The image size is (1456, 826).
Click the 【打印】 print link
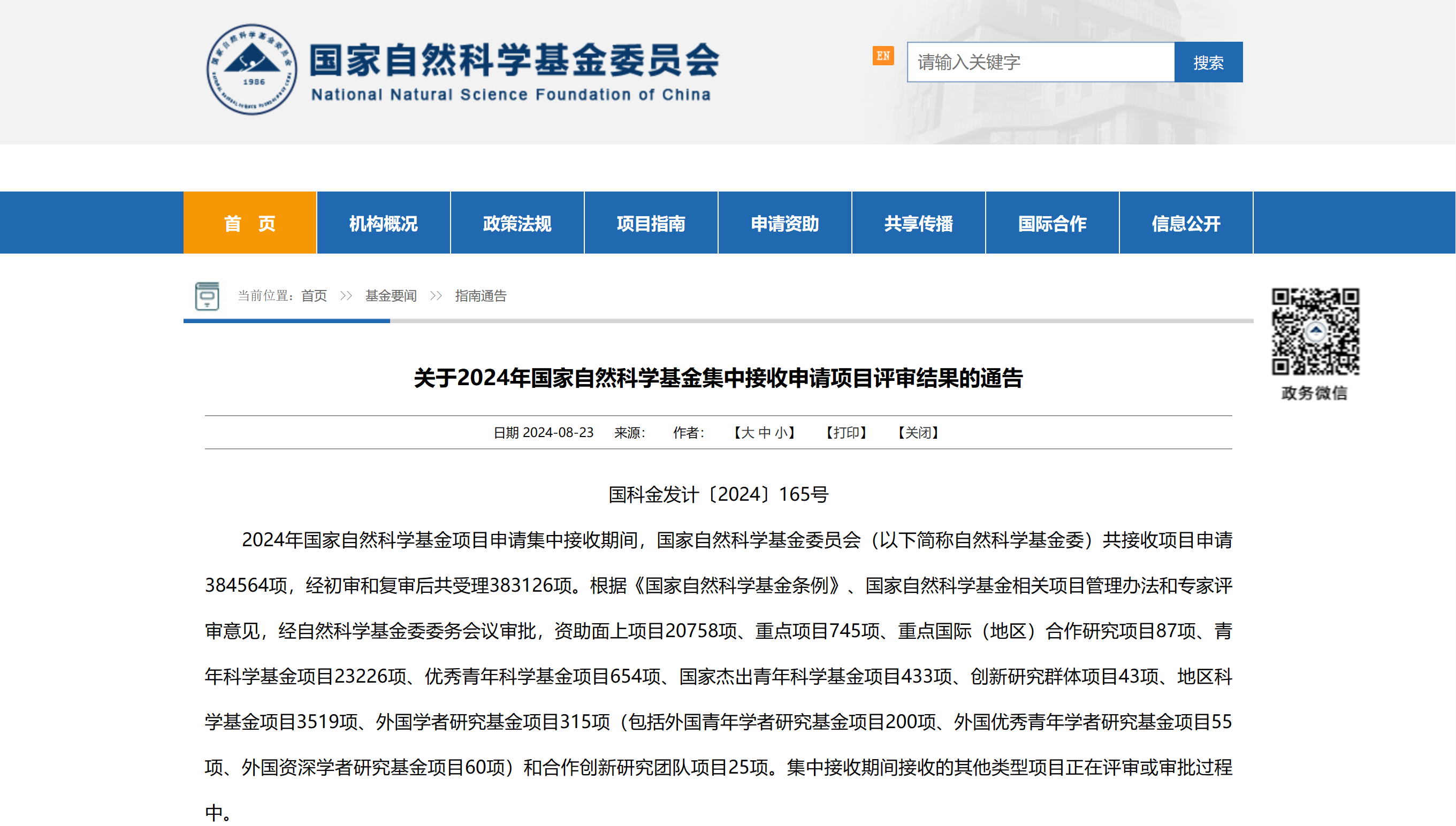[846, 433]
